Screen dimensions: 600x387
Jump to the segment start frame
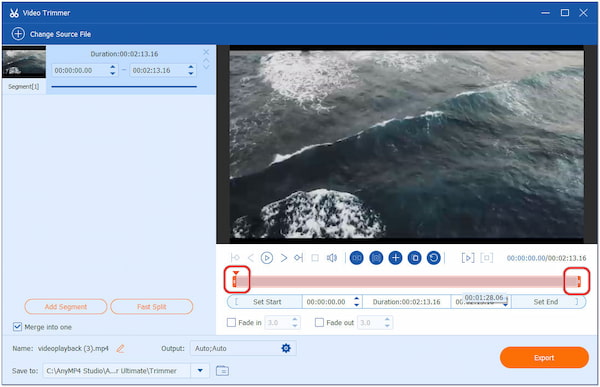tap(235, 258)
